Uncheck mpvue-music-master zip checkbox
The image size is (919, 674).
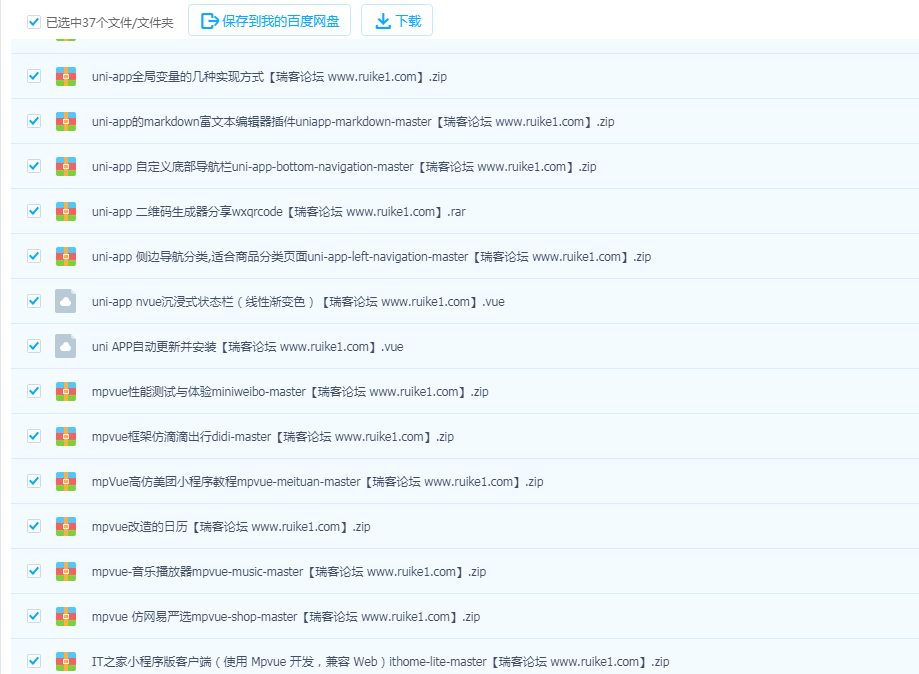click(34, 571)
